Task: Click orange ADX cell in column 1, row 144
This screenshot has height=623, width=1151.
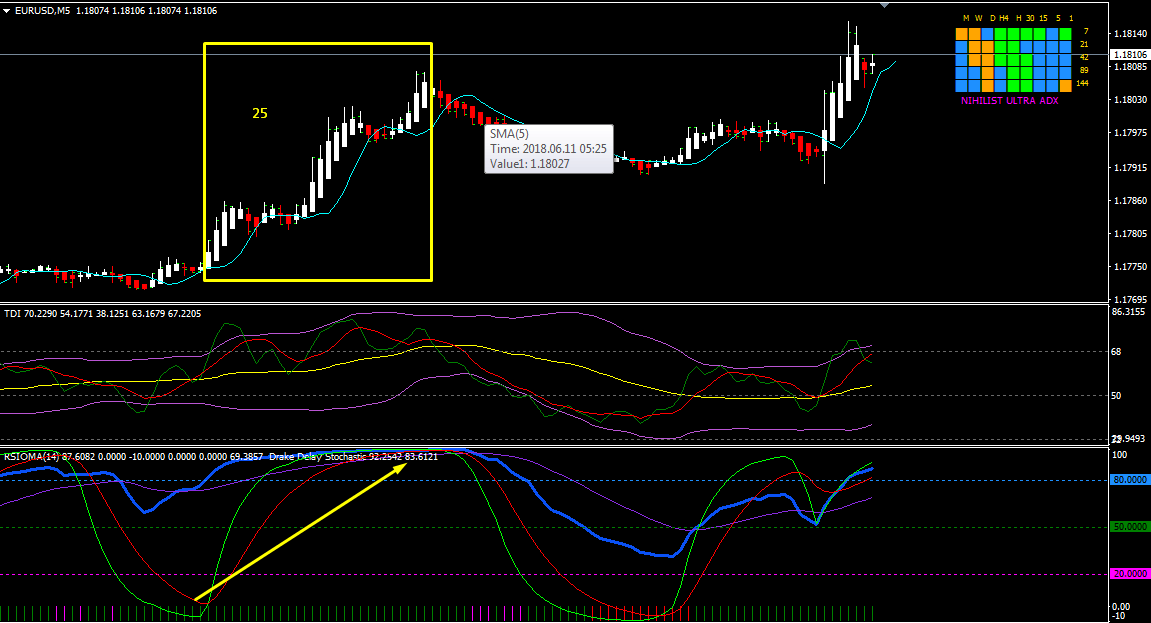Action: point(1065,86)
